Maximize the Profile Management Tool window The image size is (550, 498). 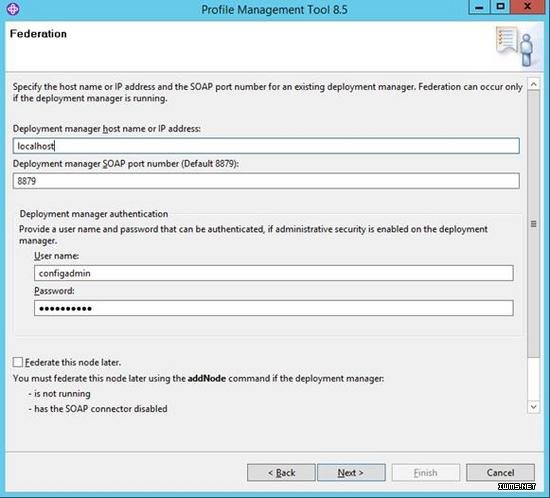500,7
